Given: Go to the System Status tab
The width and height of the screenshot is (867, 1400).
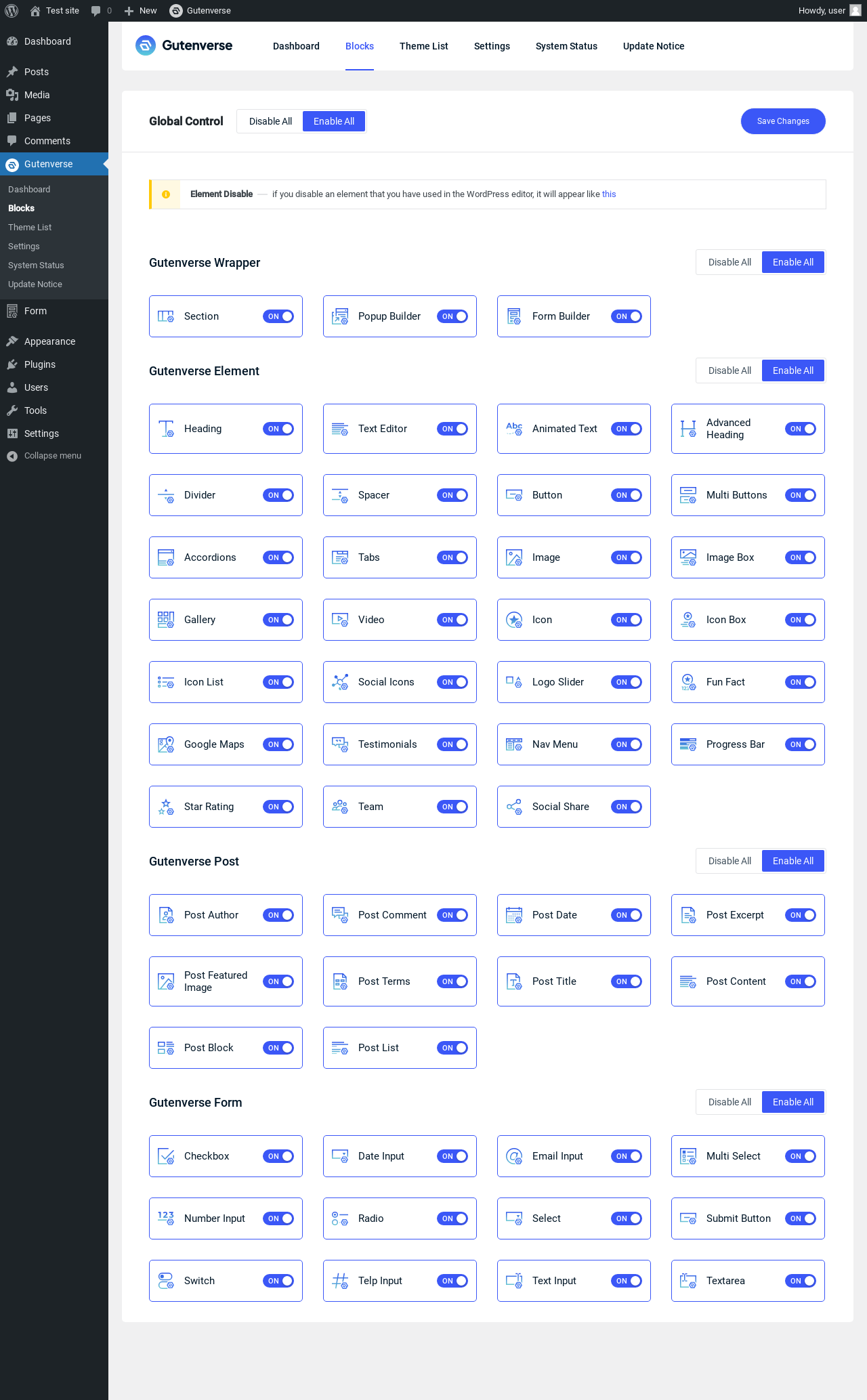Looking at the screenshot, I should point(566,46).
